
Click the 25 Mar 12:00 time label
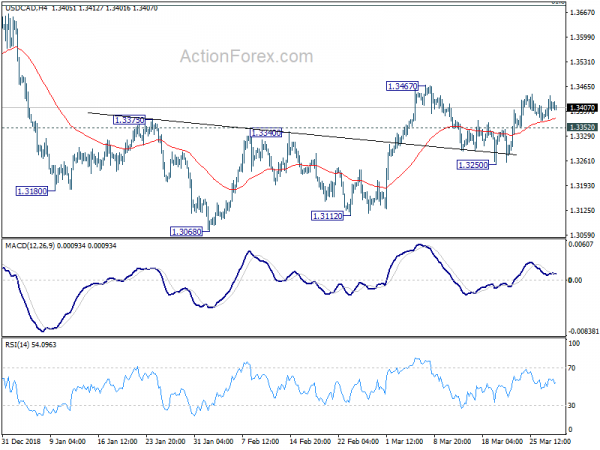[x=550, y=441]
